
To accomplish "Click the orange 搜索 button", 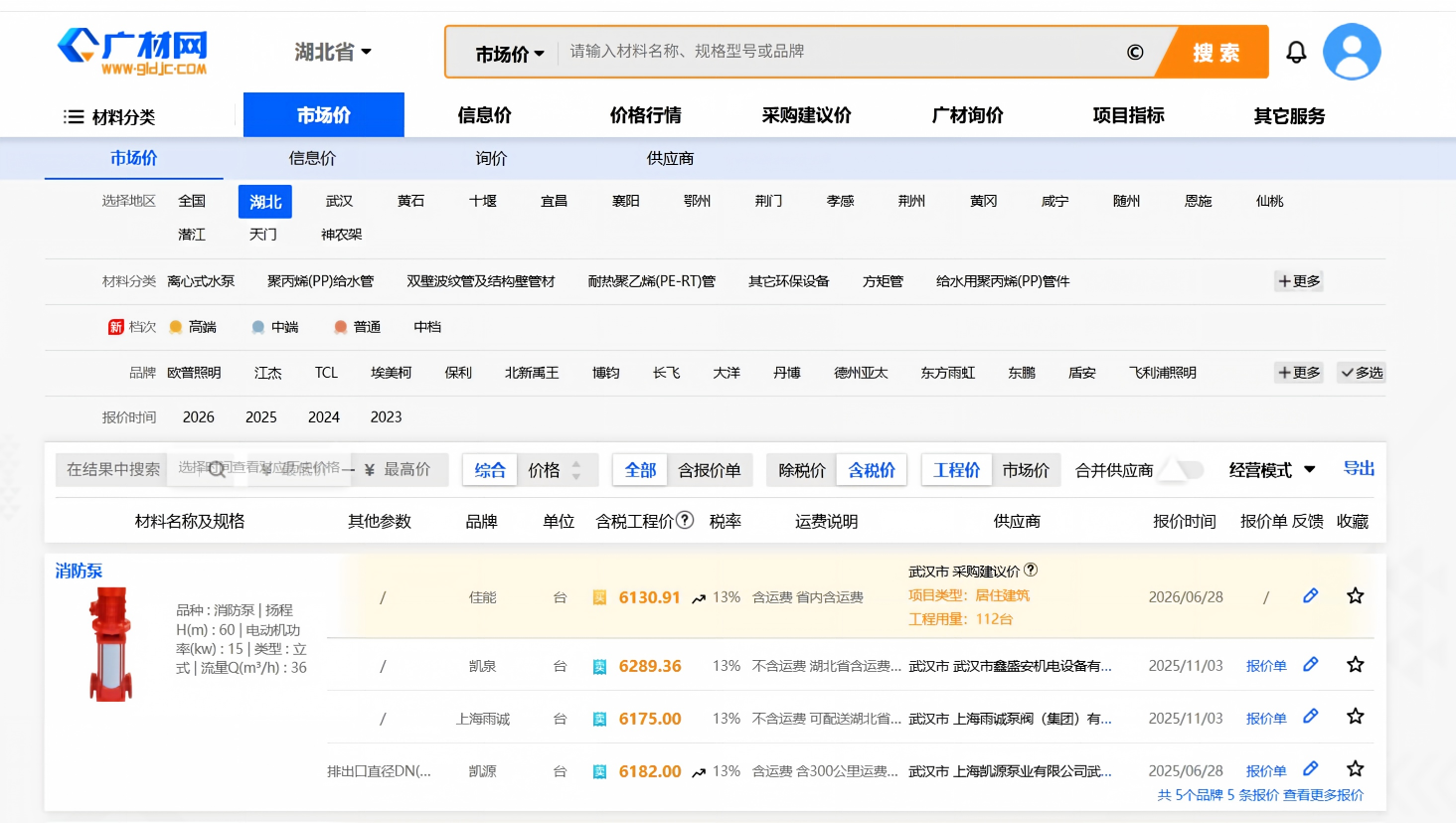I will 1216,52.
